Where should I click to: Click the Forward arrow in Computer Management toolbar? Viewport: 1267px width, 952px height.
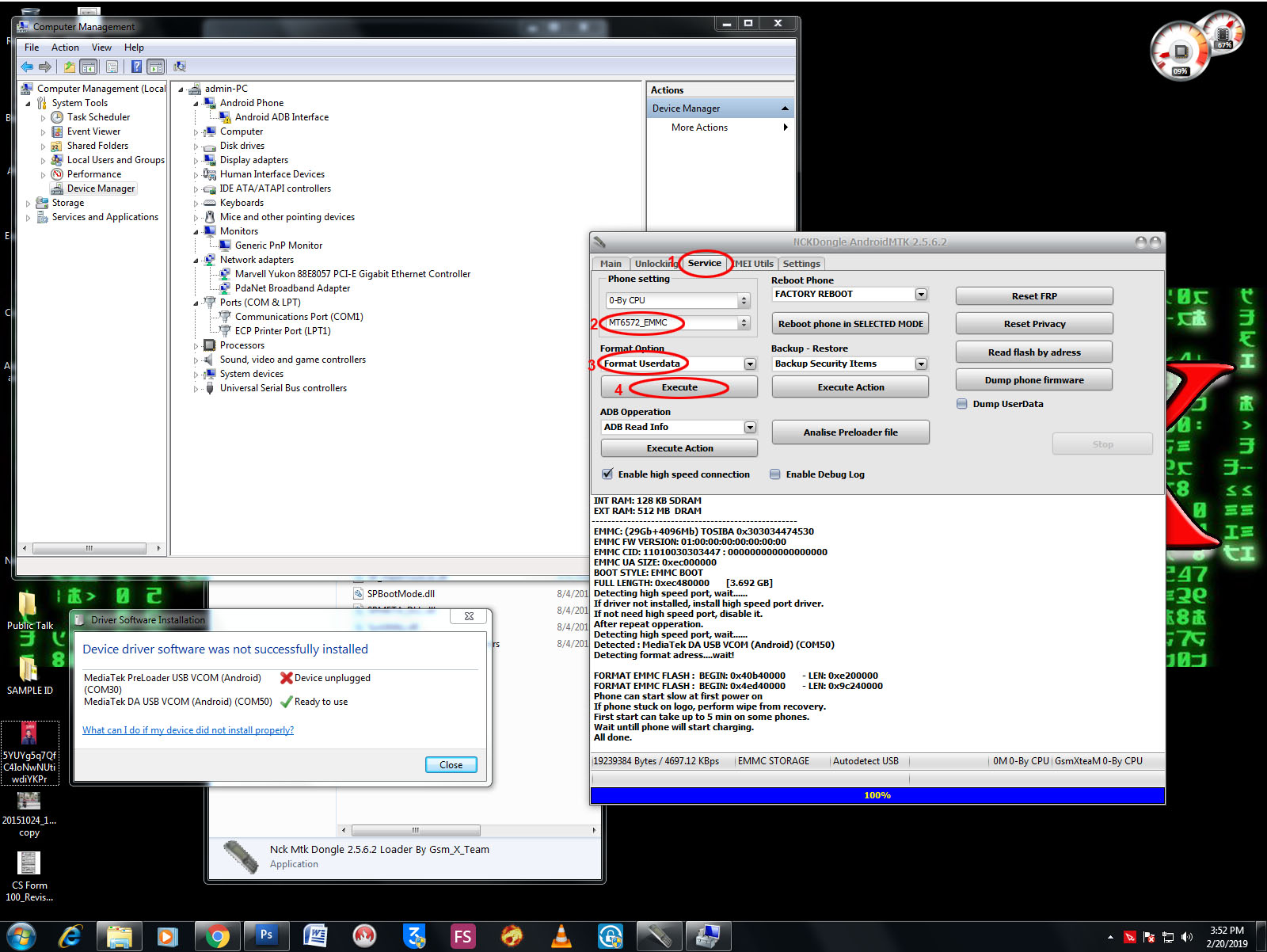(x=45, y=67)
